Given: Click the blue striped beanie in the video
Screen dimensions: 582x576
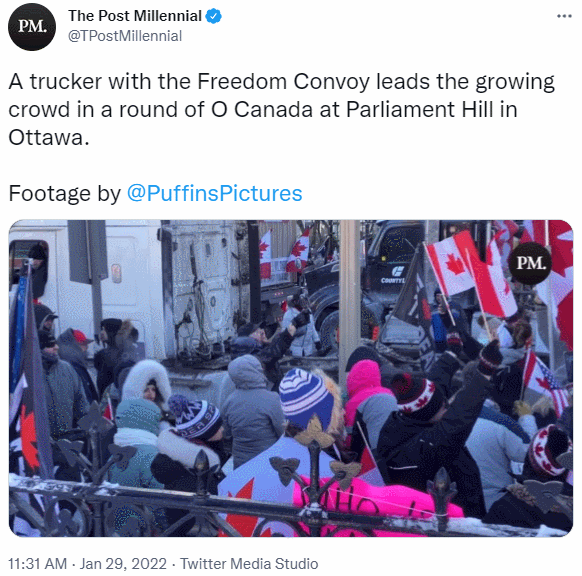Looking at the screenshot, I should pyautogui.click(x=305, y=397).
